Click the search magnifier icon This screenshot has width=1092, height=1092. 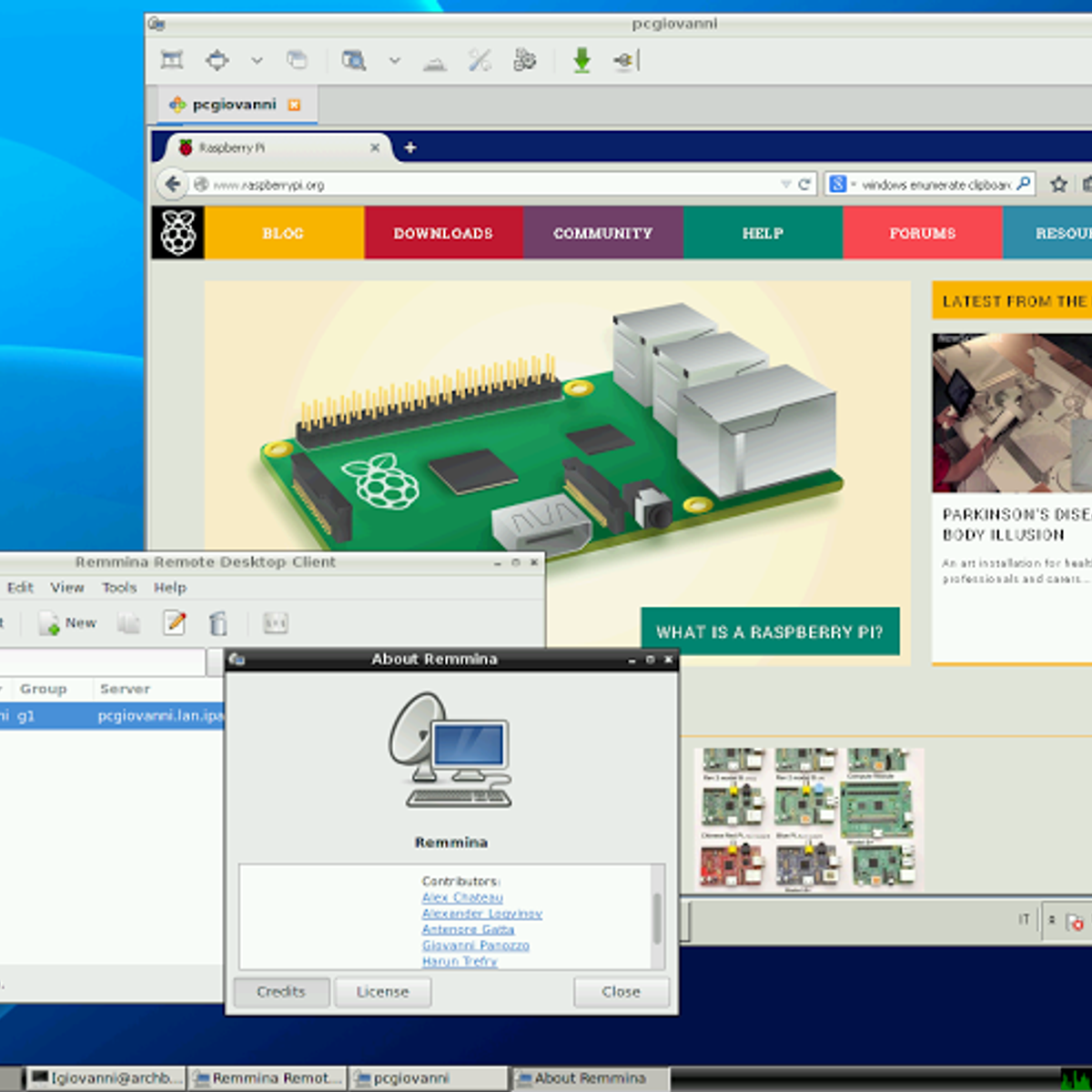click(x=1024, y=184)
